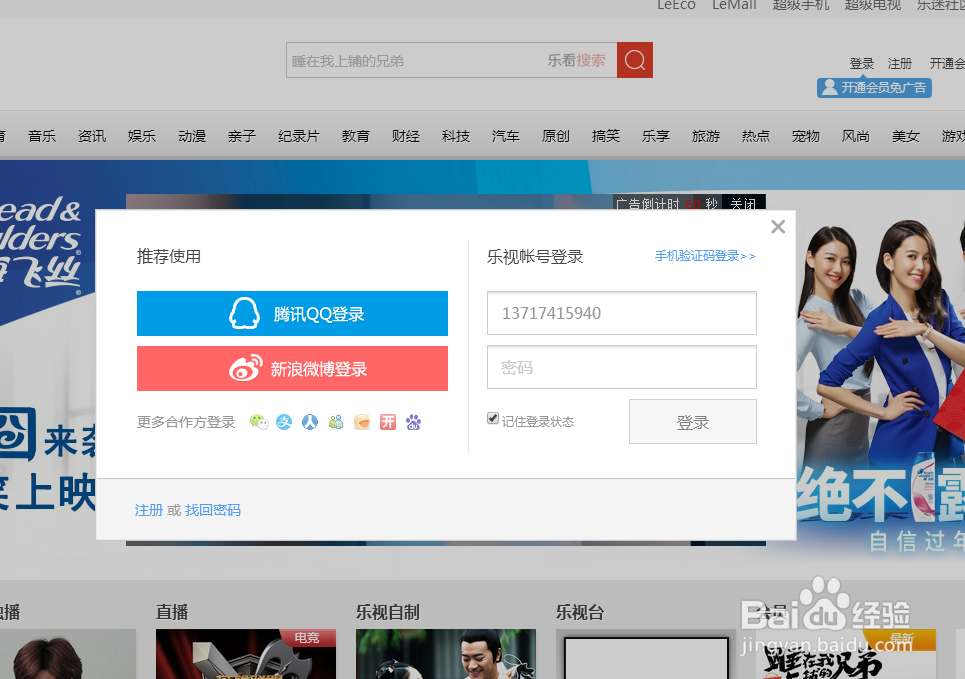Image resolution: width=965 pixels, height=679 pixels.
Task: Focus the phone number account field
Action: click(622, 313)
